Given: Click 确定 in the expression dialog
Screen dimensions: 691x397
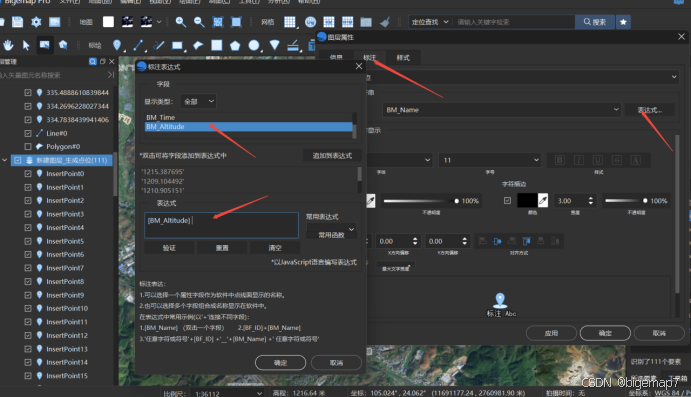Looking at the screenshot, I should pyautogui.click(x=280, y=363).
